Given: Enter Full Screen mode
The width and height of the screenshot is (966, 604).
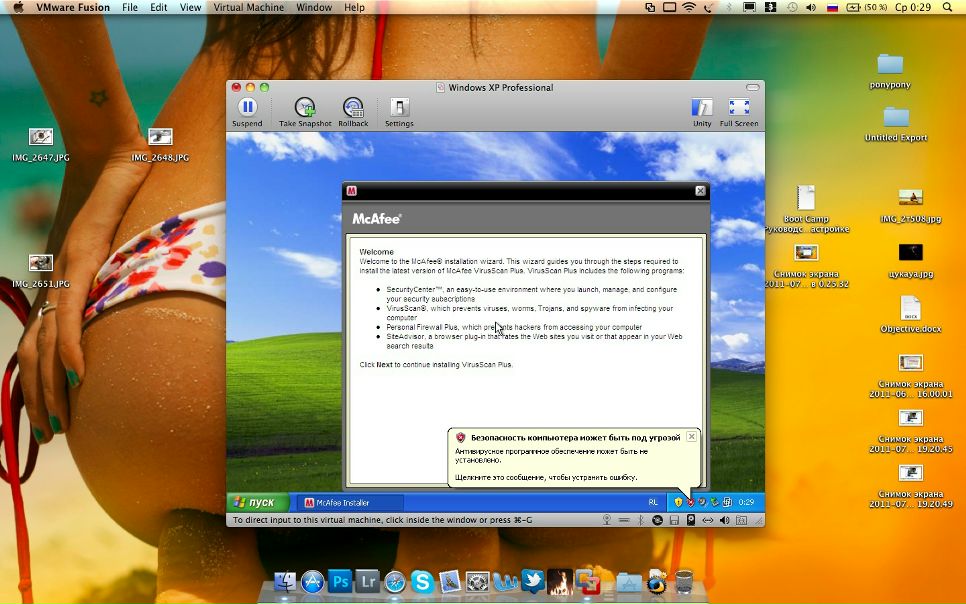Looking at the screenshot, I should pos(739,112).
